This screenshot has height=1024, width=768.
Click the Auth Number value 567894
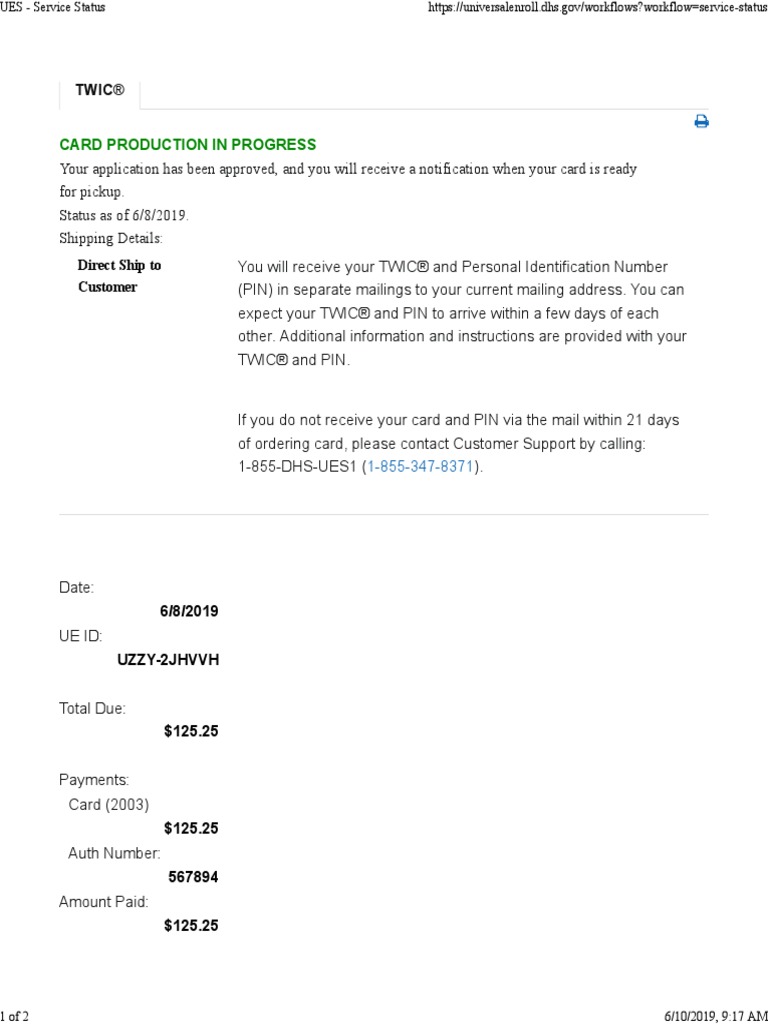click(x=194, y=877)
